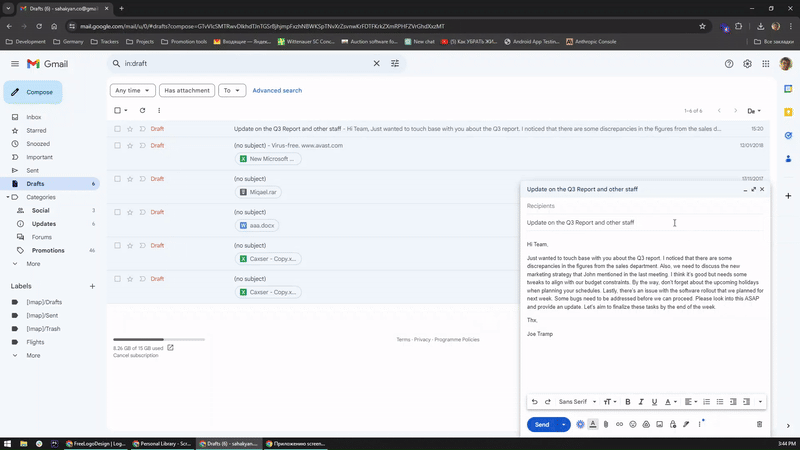Image resolution: width=800 pixels, height=450 pixels.
Task: Tick checkbox for the Virus-free avast draft
Action: pos(117,145)
